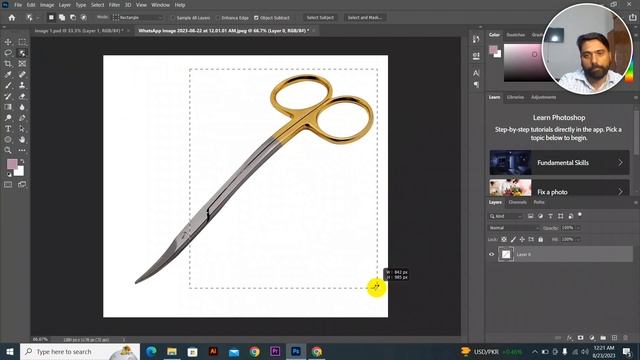The image size is (640, 360).
Task: Select the Lasso tool
Action: point(8,53)
